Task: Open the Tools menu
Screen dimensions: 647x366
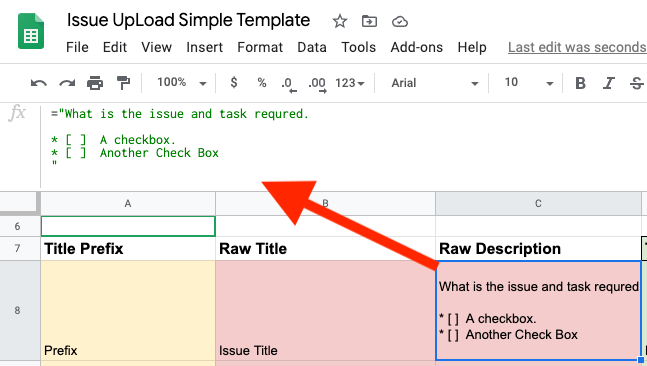Action: [359, 47]
